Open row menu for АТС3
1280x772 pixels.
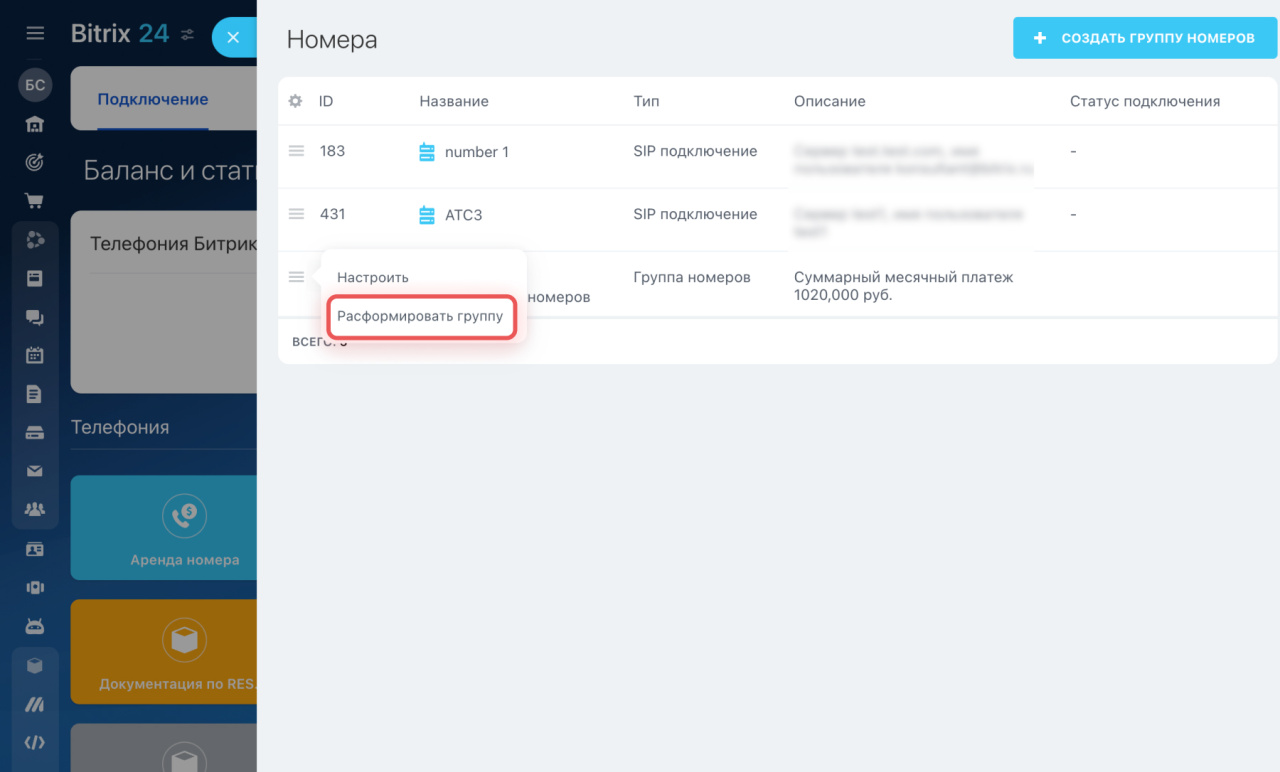(x=296, y=214)
